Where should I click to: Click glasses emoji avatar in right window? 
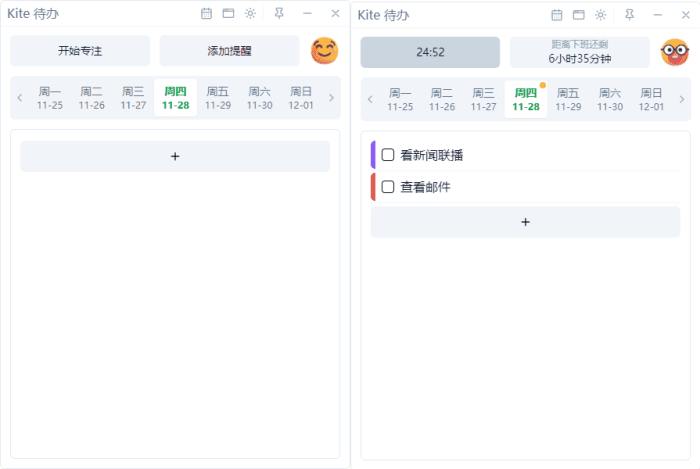click(675, 52)
